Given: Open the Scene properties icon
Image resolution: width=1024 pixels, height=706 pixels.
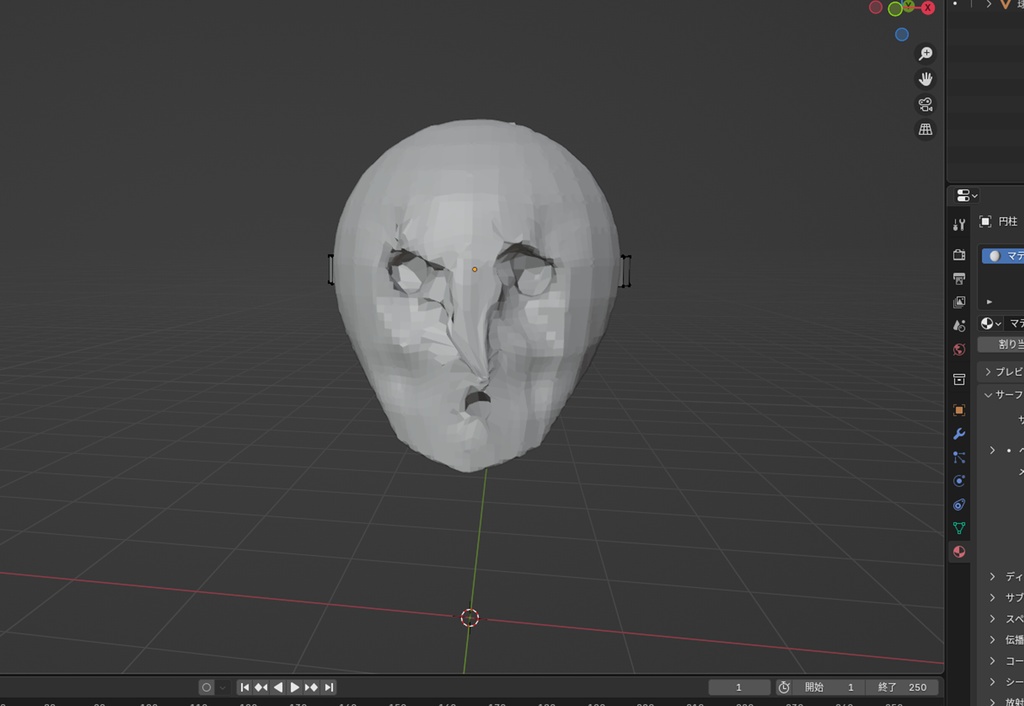Looking at the screenshot, I should (x=959, y=326).
